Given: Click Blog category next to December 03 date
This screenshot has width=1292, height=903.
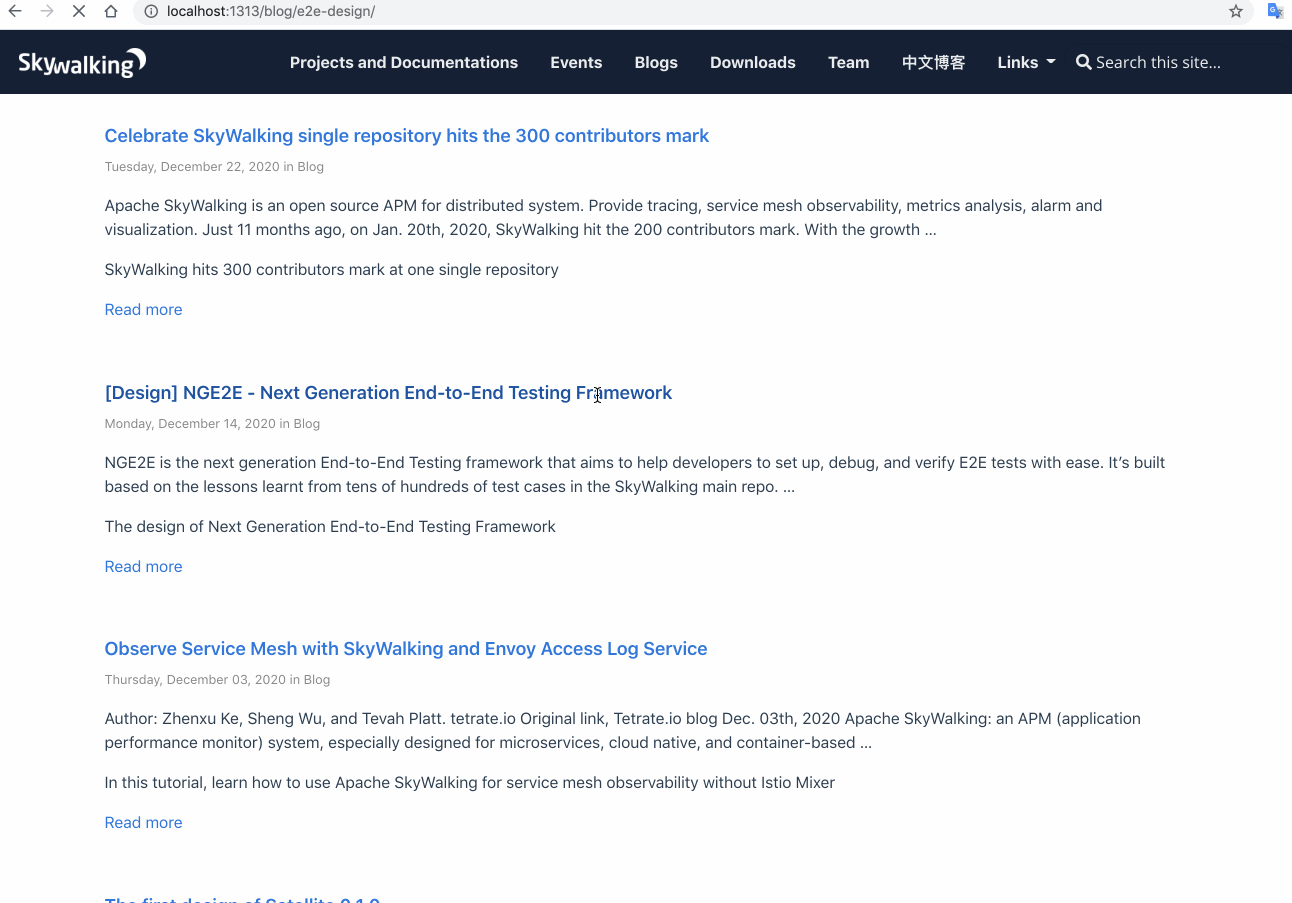Looking at the screenshot, I should click(x=316, y=680).
